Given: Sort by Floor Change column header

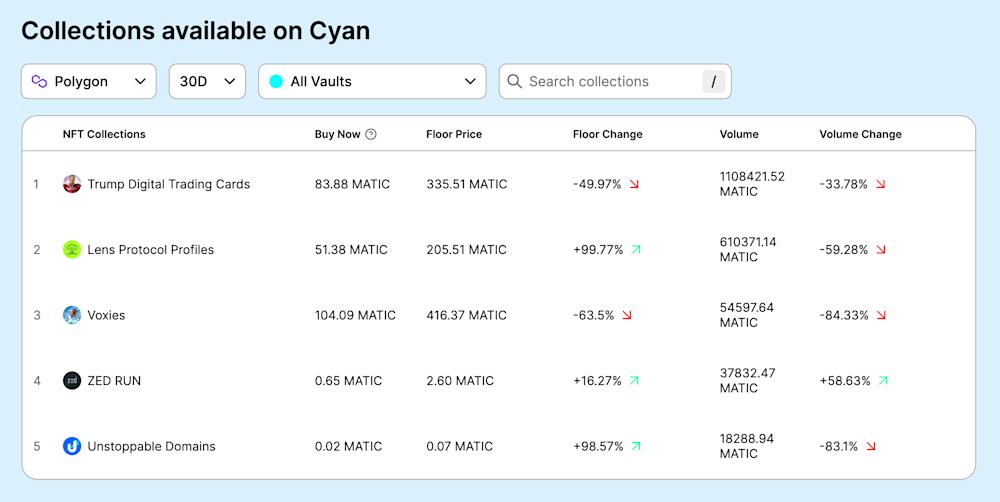Looking at the screenshot, I should coord(608,134).
